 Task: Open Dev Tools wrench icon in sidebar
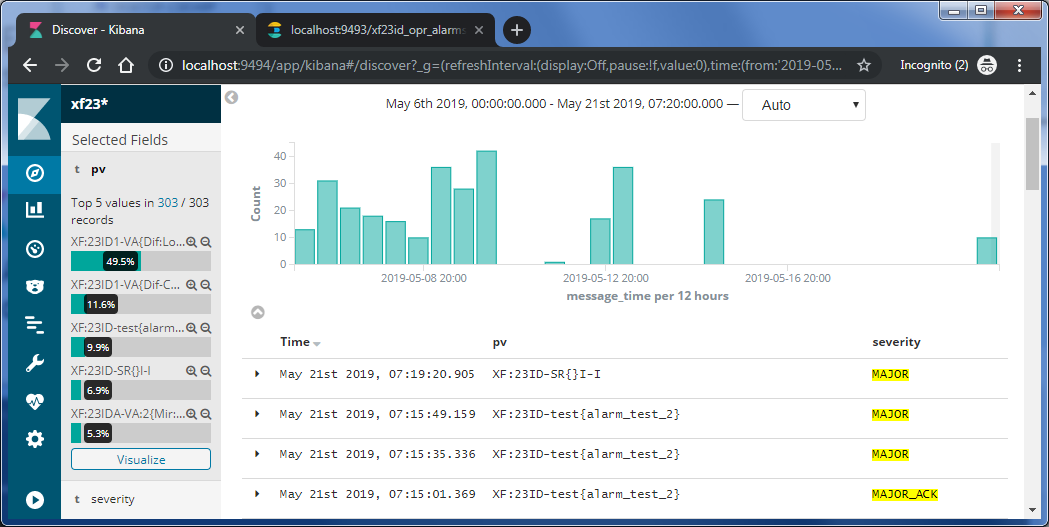tap(34, 363)
